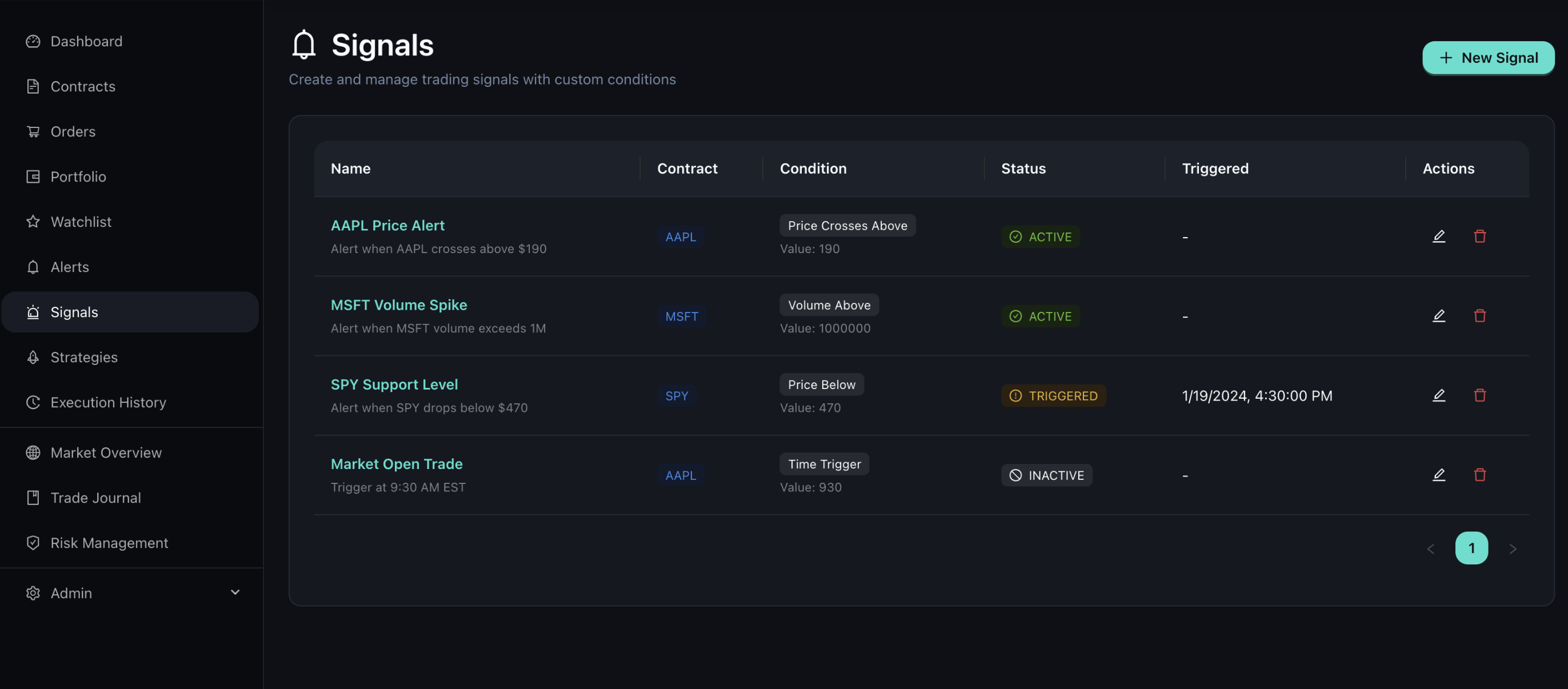Click the Price Crosses Above condition tag
The image size is (1568, 689).
pos(847,225)
